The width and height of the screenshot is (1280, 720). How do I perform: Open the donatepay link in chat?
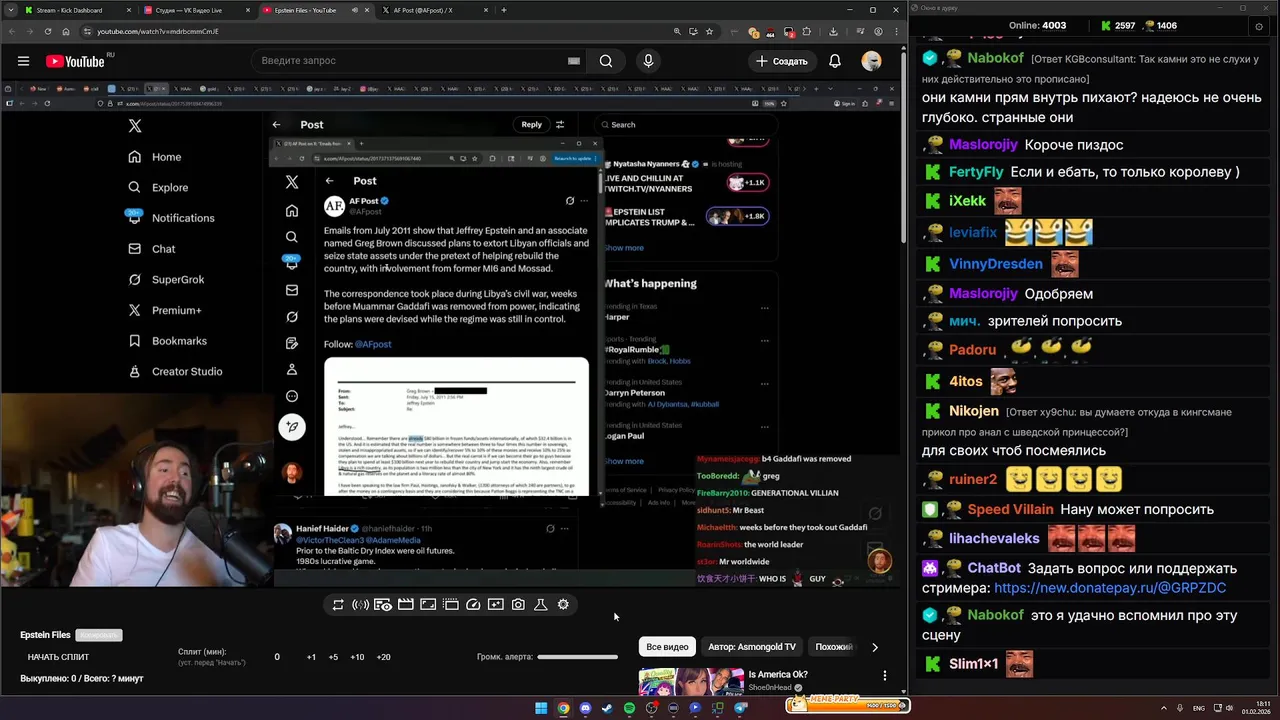(1110, 588)
